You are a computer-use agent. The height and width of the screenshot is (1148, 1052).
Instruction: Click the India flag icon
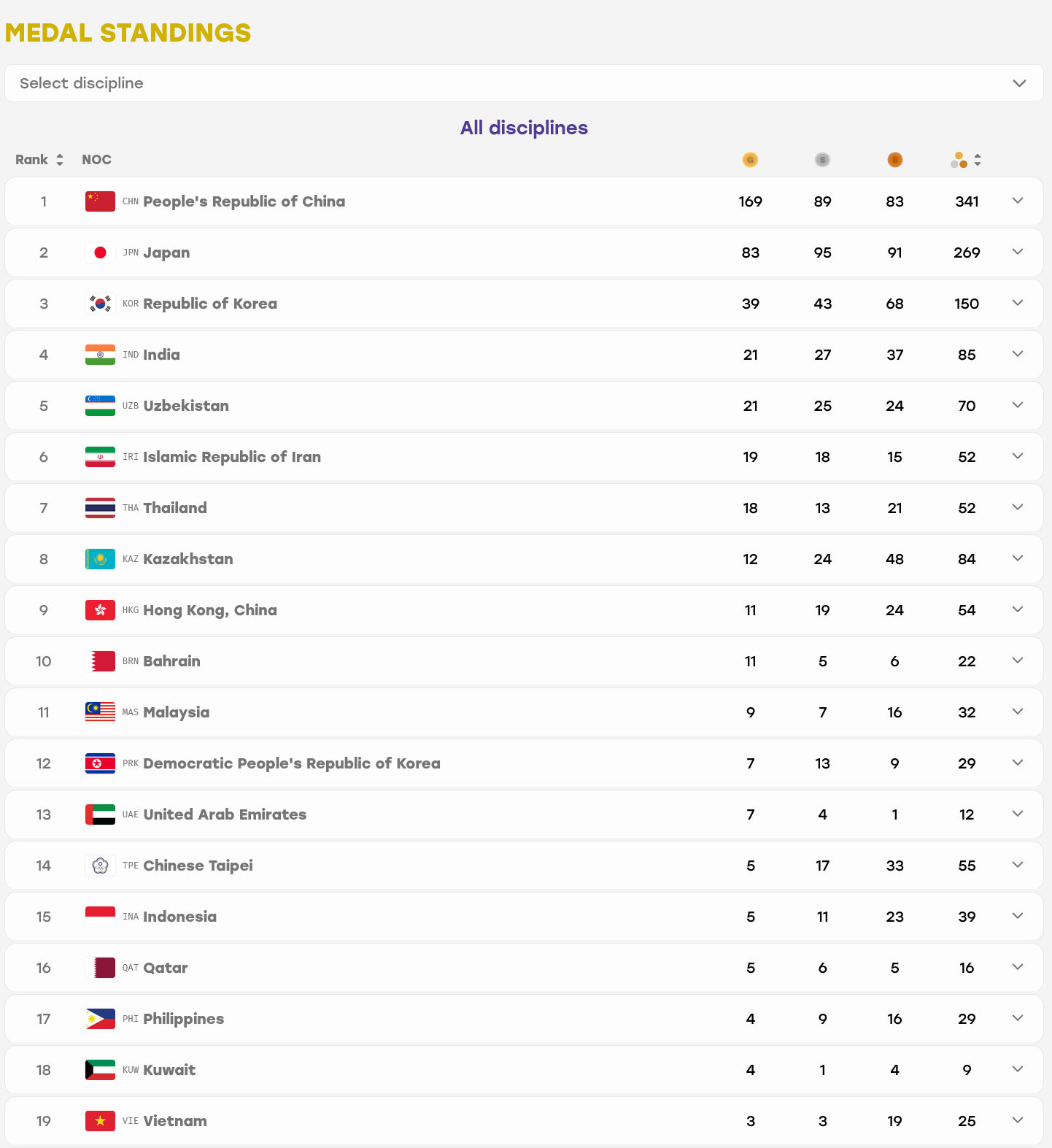100,355
